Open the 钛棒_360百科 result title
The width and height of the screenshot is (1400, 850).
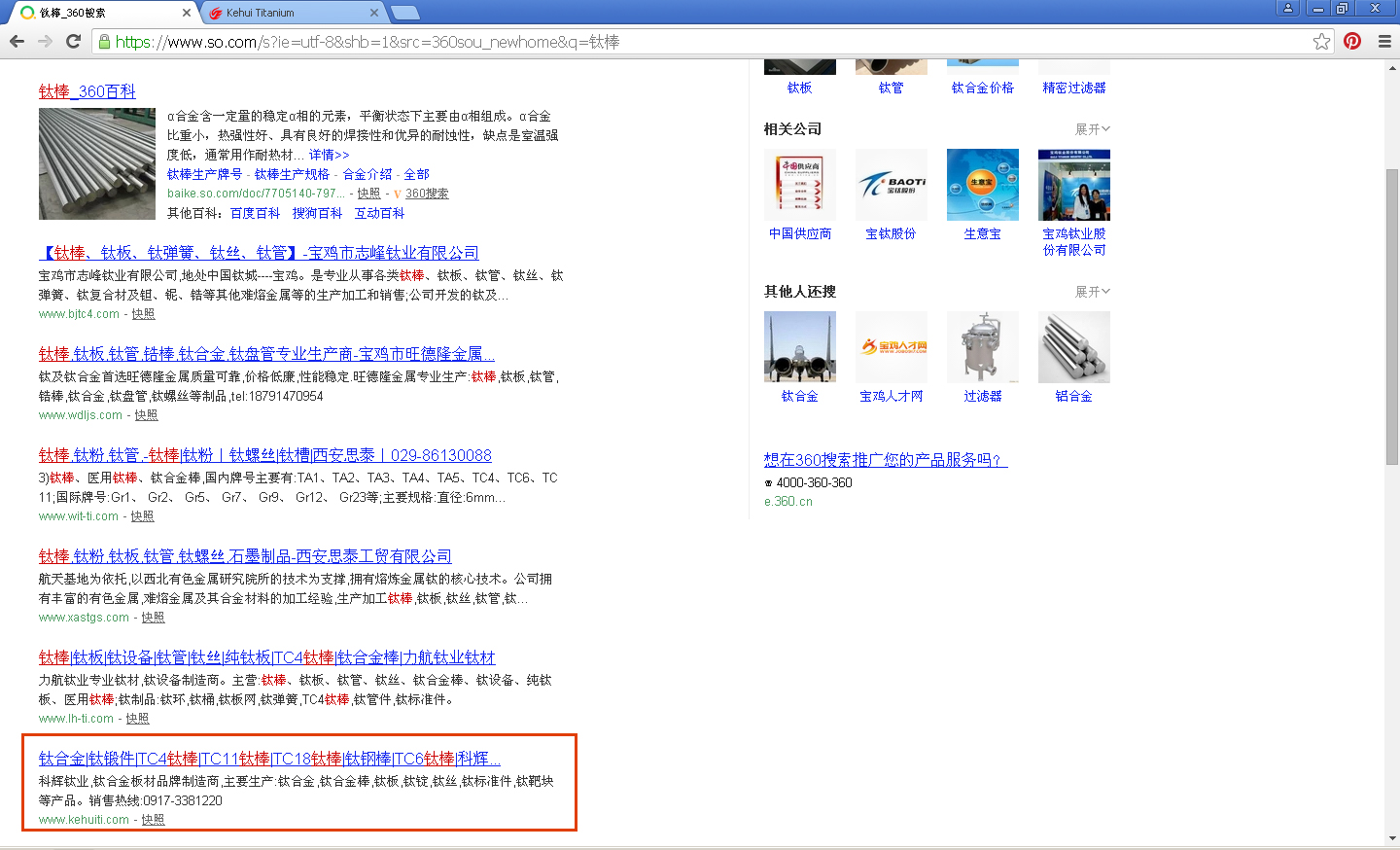tap(87, 90)
